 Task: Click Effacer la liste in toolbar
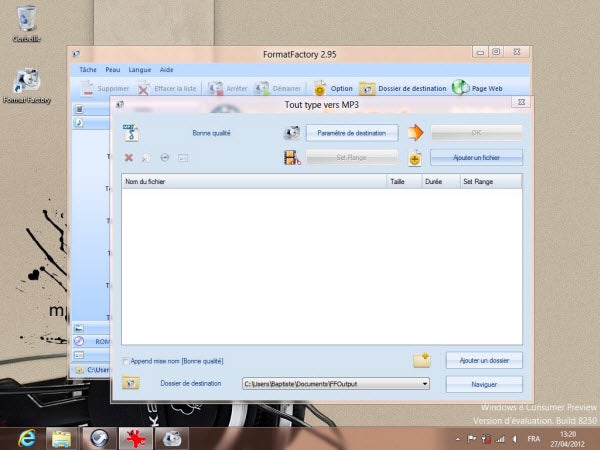(x=167, y=88)
